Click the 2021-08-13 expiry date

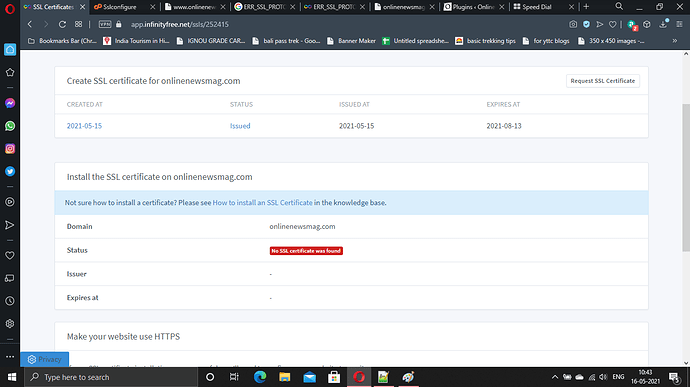(x=504, y=126)
